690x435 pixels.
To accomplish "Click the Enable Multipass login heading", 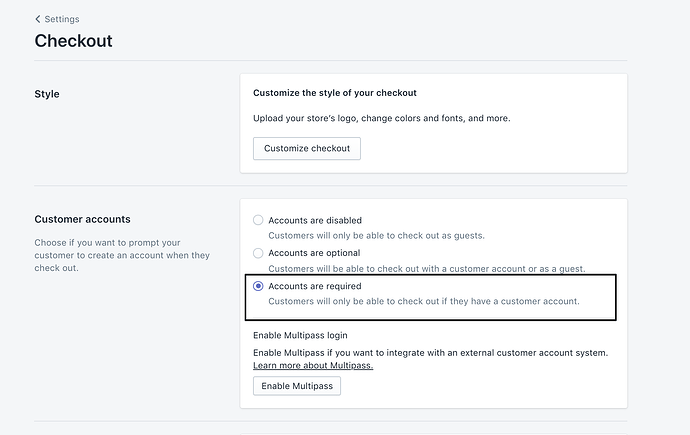I will [300, 335].
